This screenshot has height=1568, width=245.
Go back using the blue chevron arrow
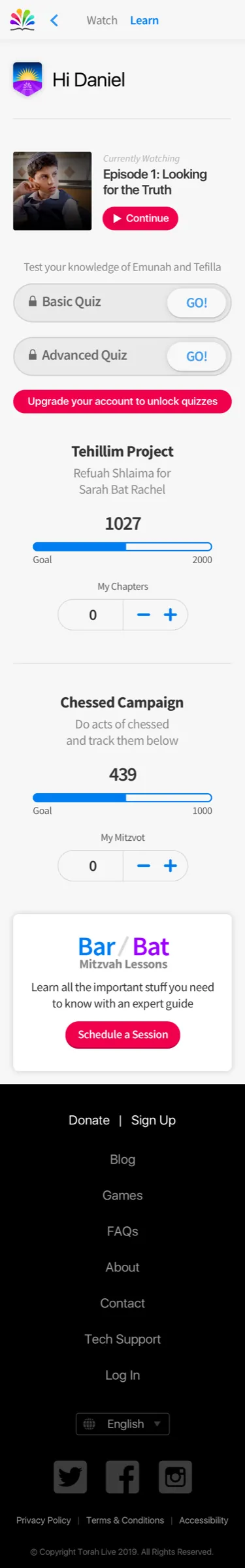pyautogui.click(x=54, y=20)
